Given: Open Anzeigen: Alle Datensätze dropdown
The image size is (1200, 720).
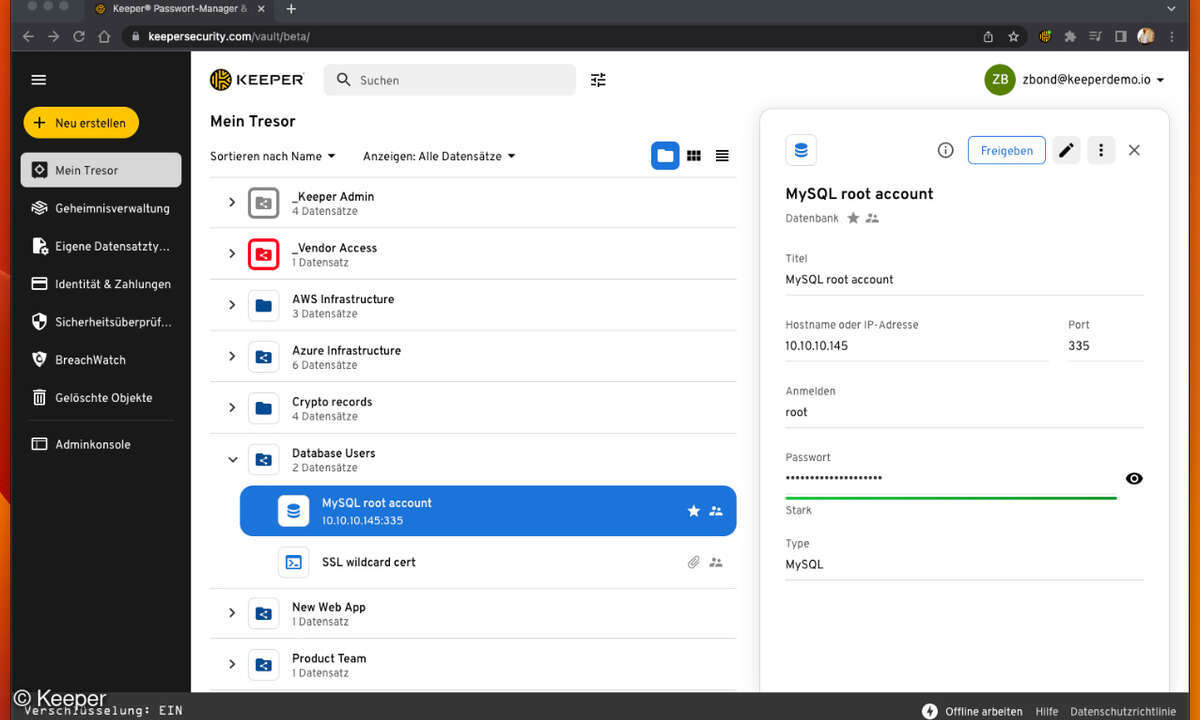Looking at the screenshot, I should 439,156.
